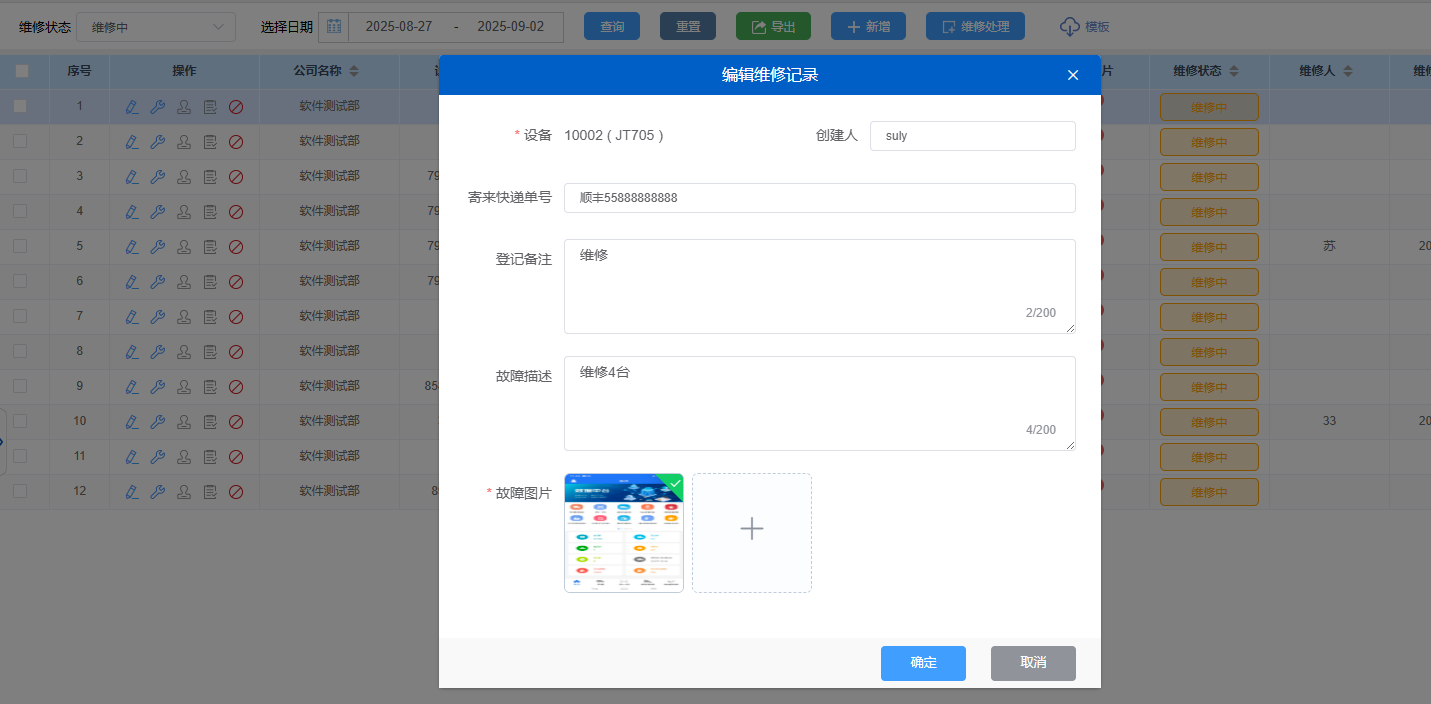This screenshot has height=704, width=1431.
Task: Click the notes record icon in row 7
Action: (x=210, y=317)
